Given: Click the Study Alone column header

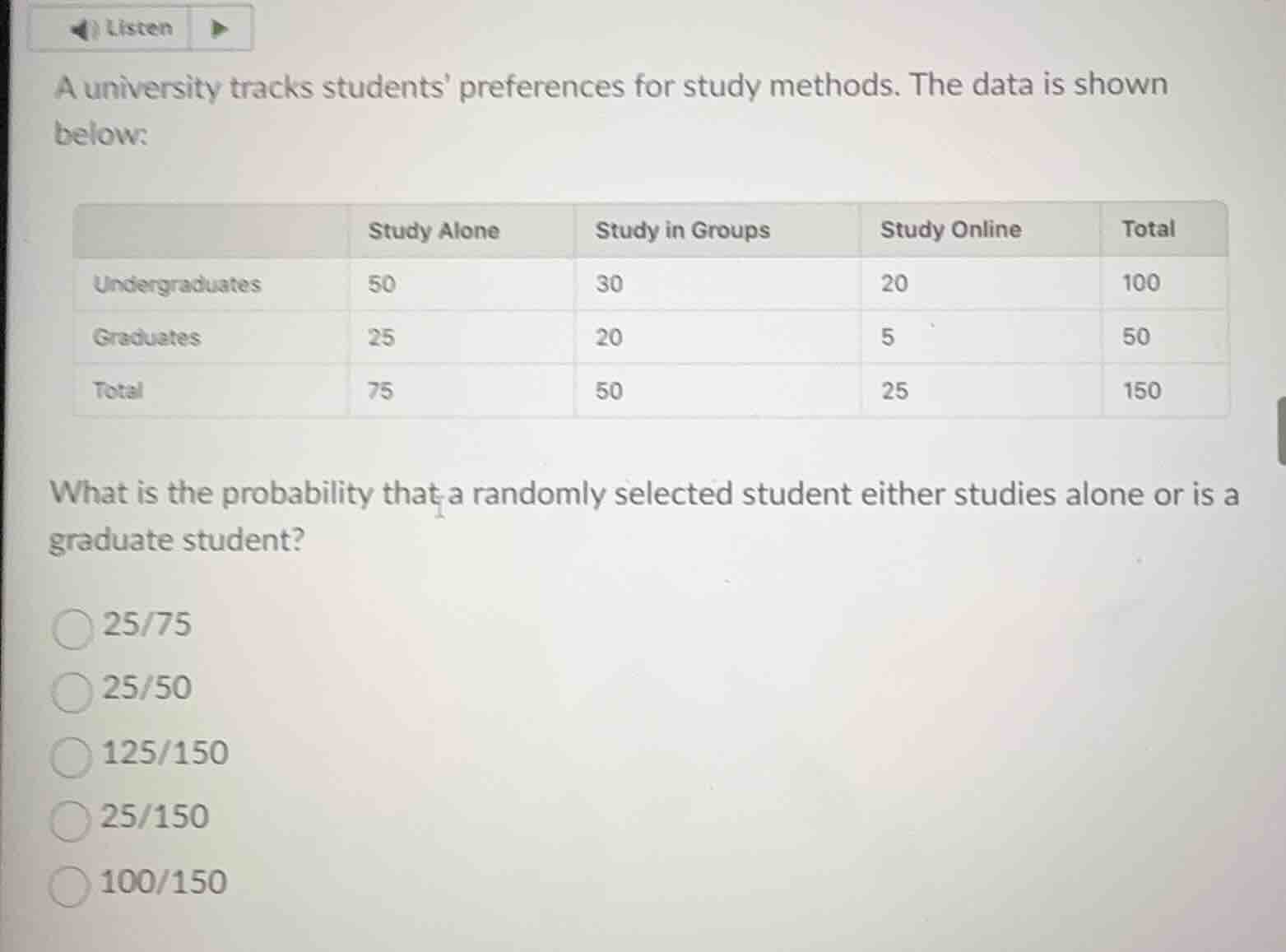Looking at the screenshot, I should click(433, 230).
